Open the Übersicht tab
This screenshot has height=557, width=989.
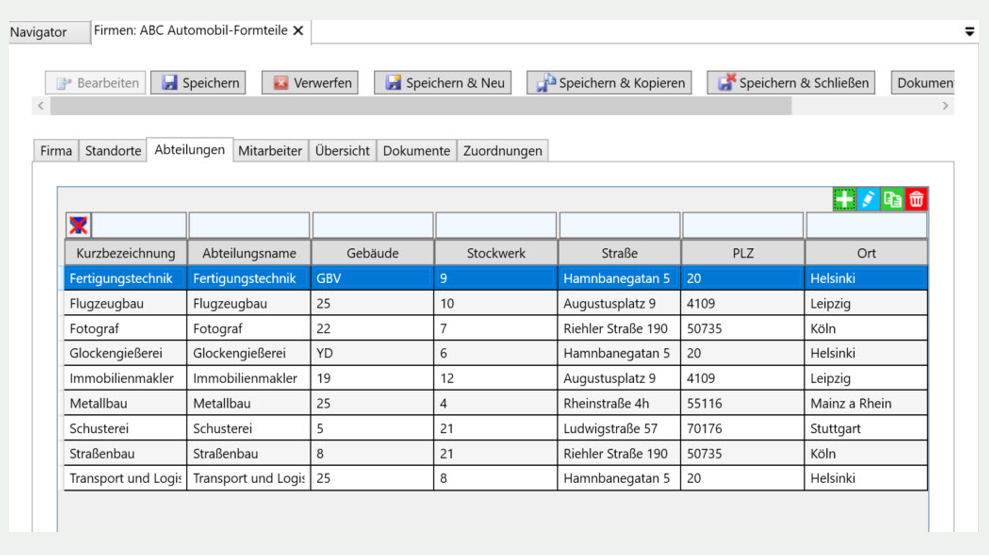tap(342, 151)
